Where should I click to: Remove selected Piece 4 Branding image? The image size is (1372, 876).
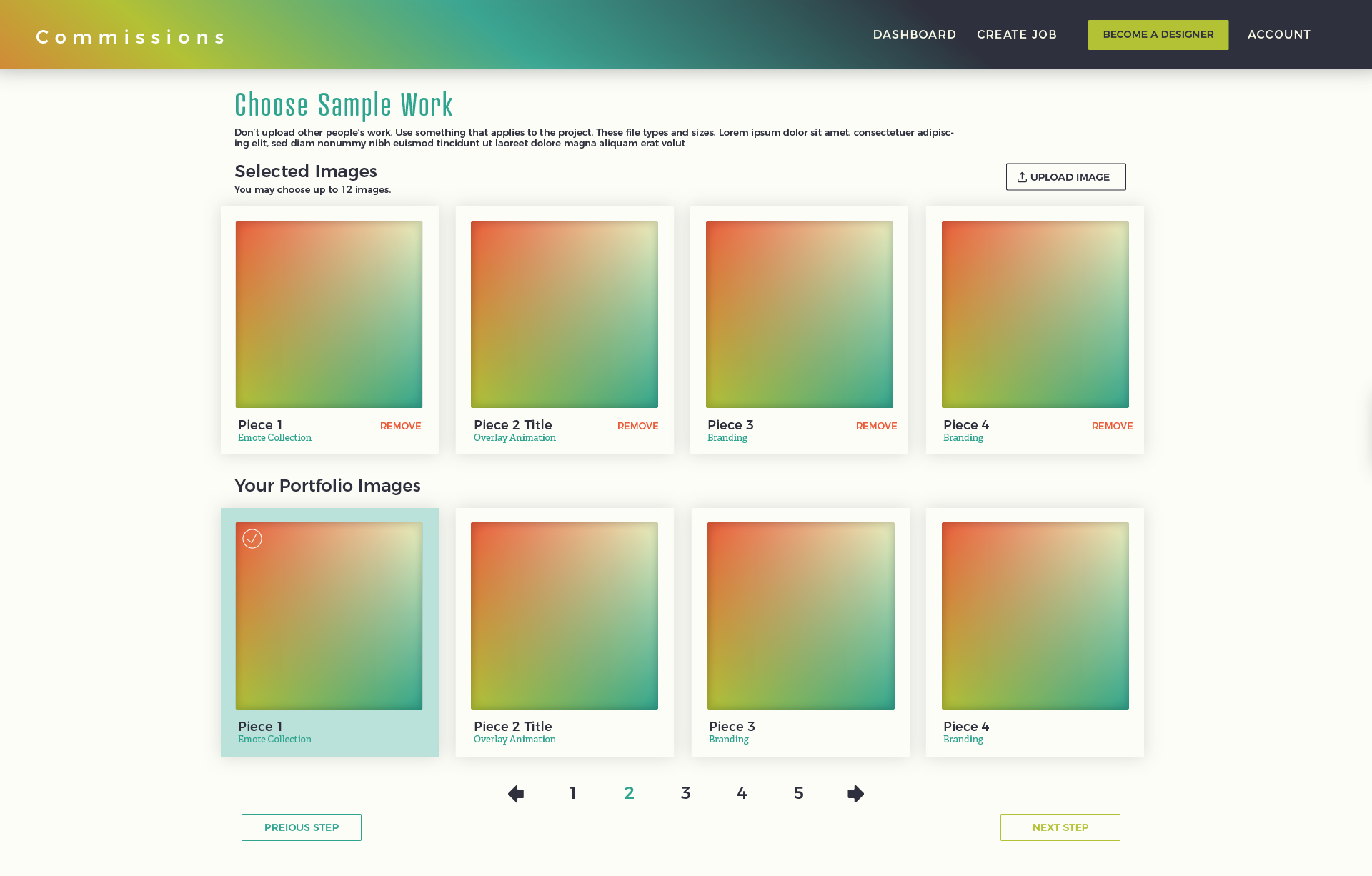pyautogui.click(x=1112, y=426)
